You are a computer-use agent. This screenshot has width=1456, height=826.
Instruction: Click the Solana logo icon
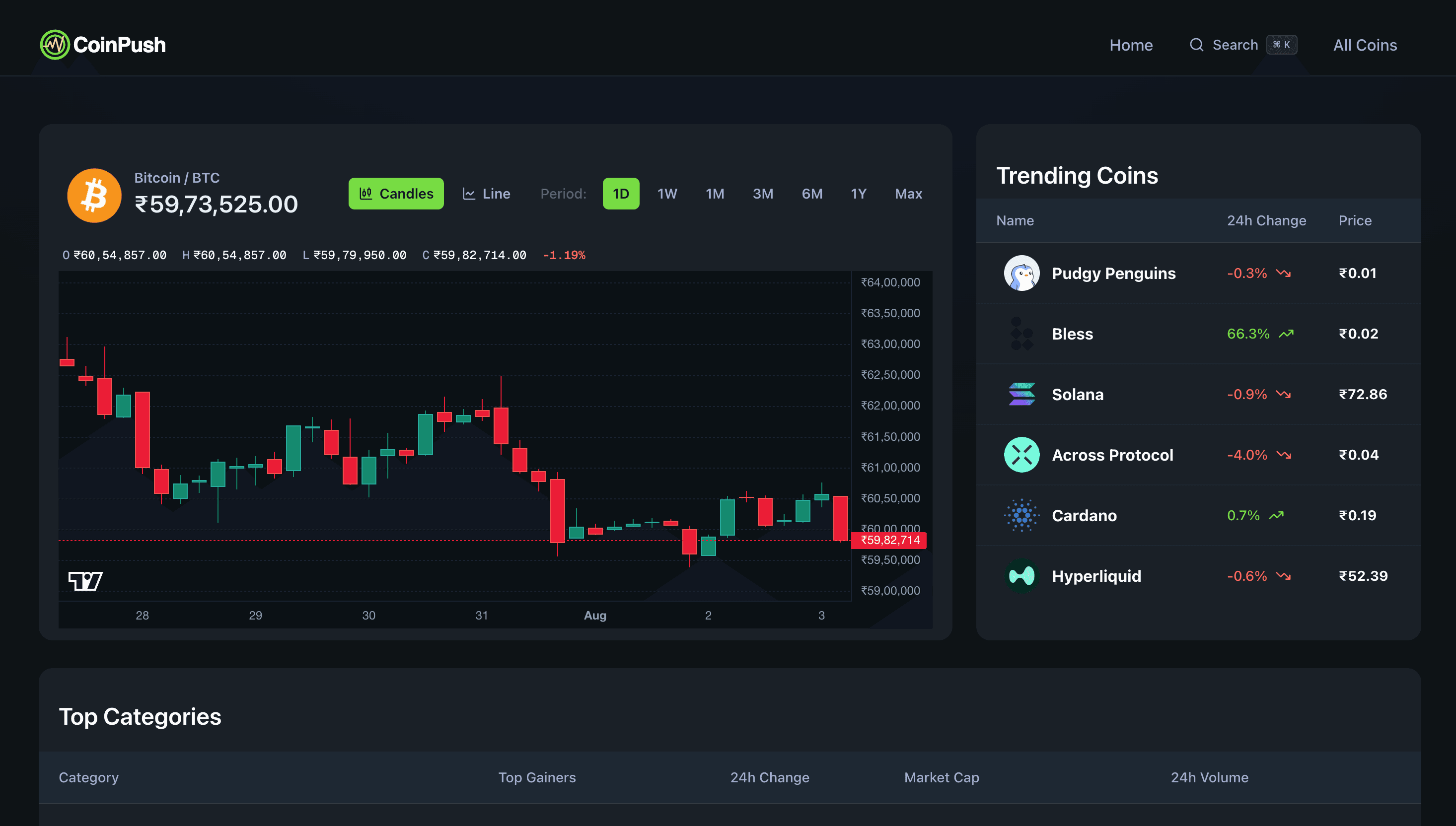point(1021,394)
